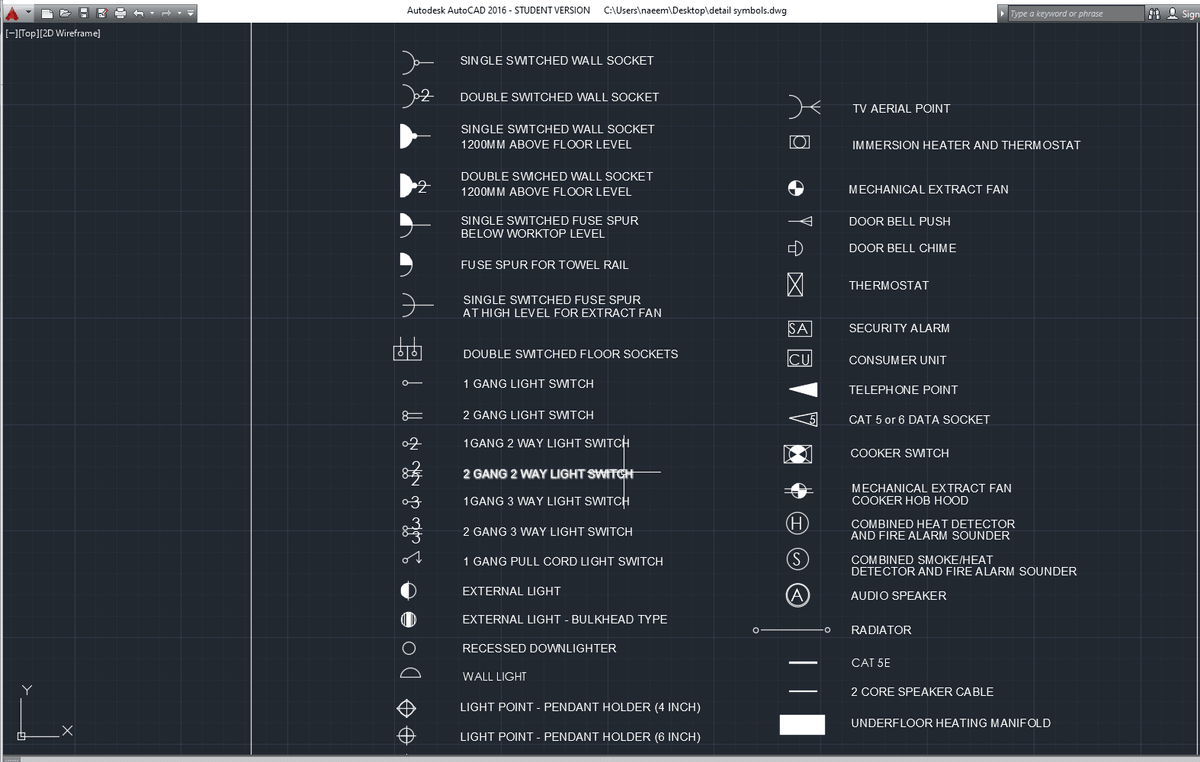Open an existing drawing

click(x=64, y=13)
